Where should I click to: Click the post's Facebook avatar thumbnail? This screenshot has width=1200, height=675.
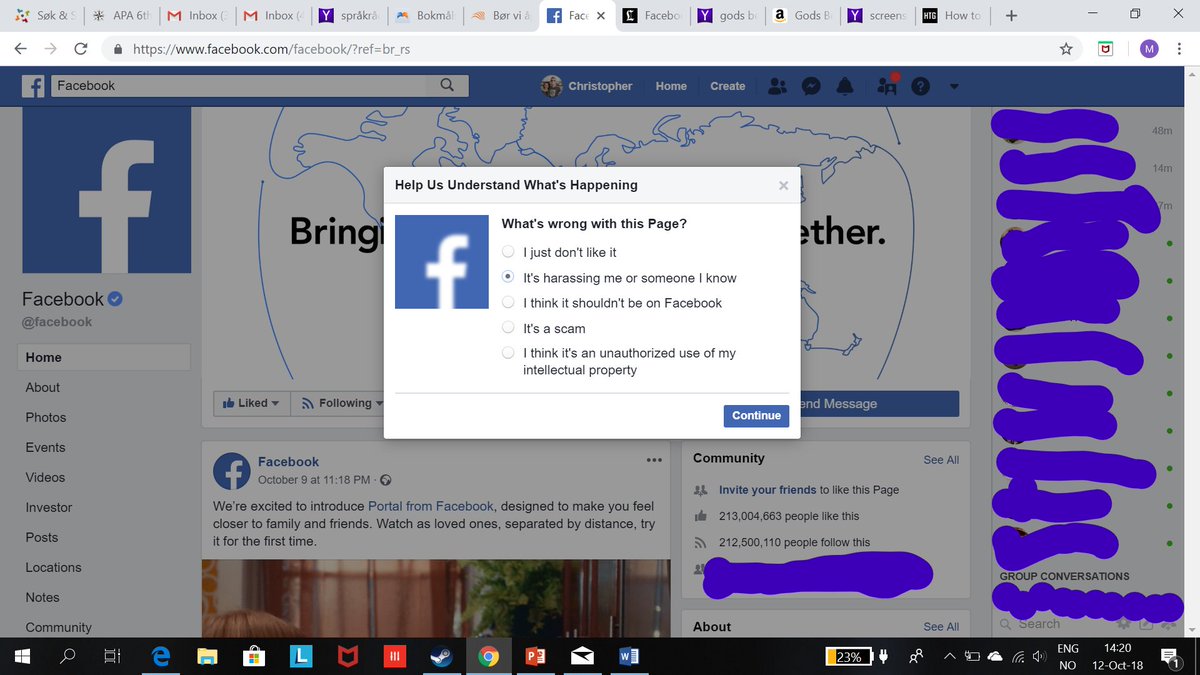click(231, 470)
